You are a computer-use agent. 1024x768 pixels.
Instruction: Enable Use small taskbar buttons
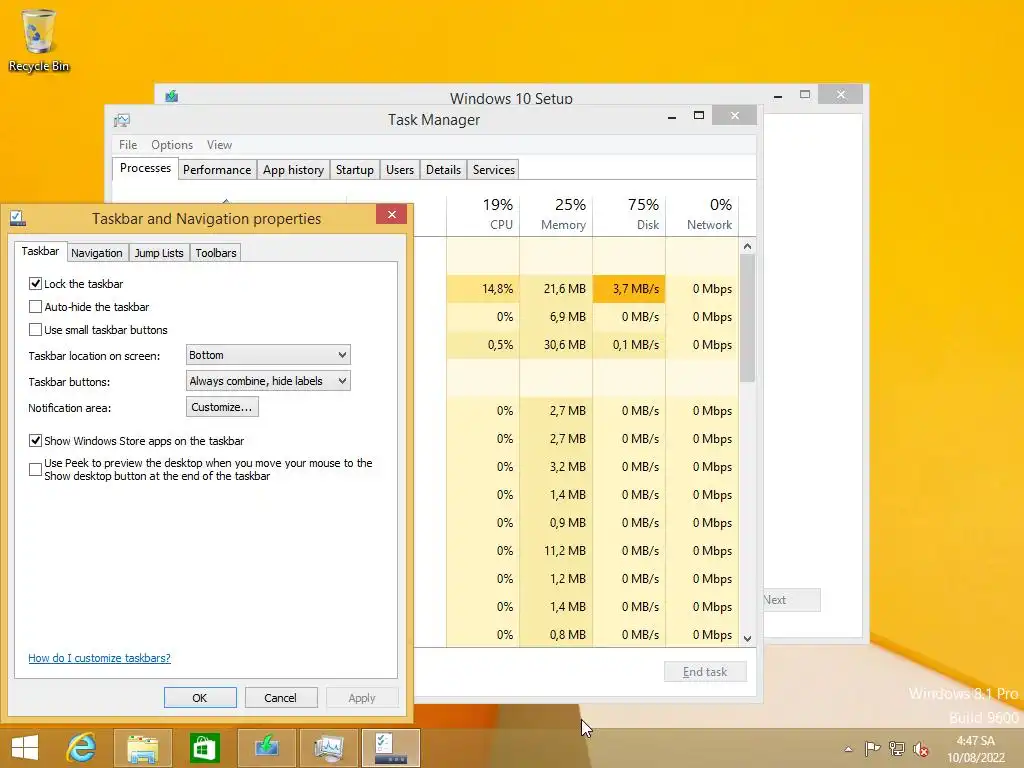point(35,330)
